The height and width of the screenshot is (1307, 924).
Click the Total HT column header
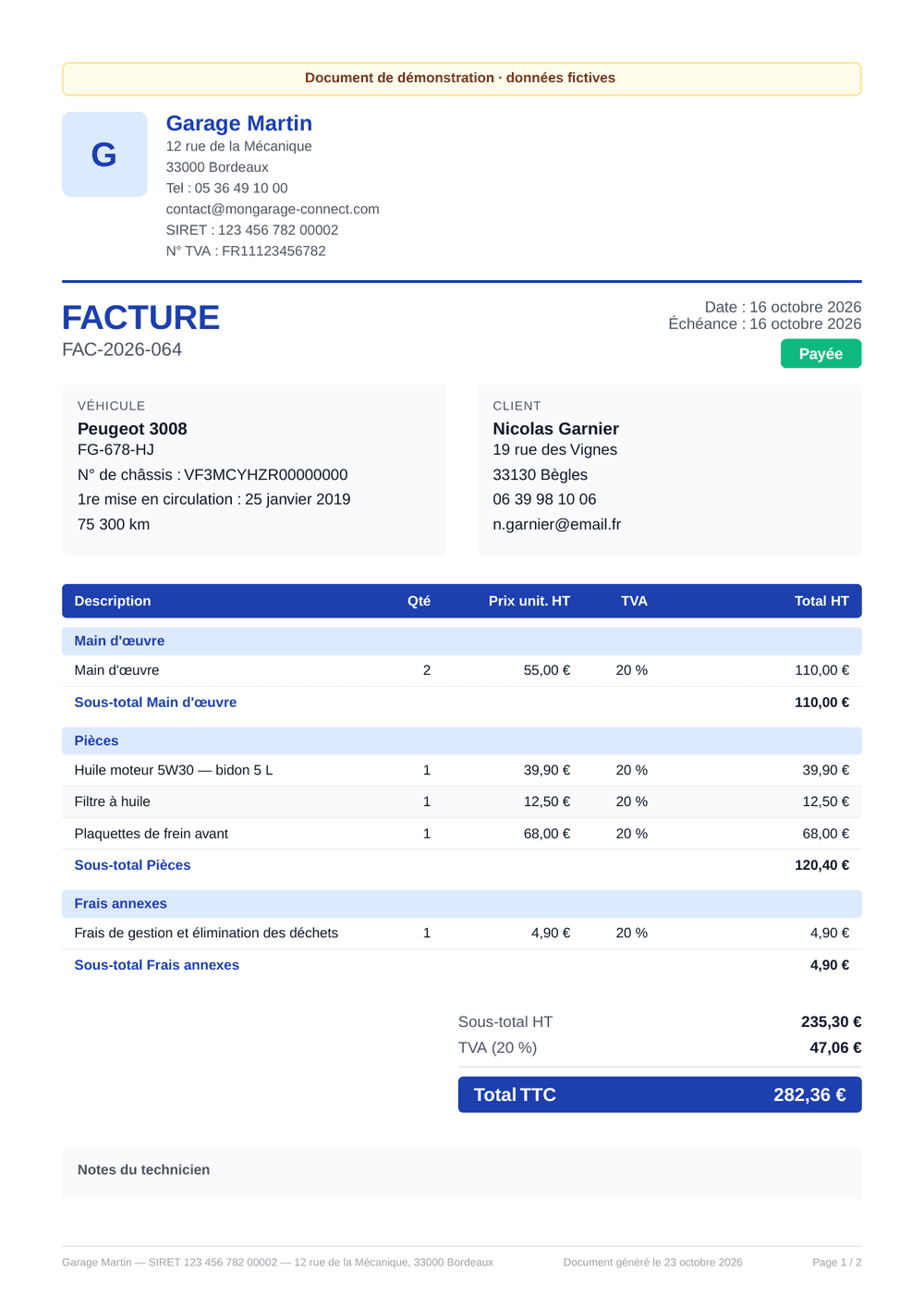821,601
